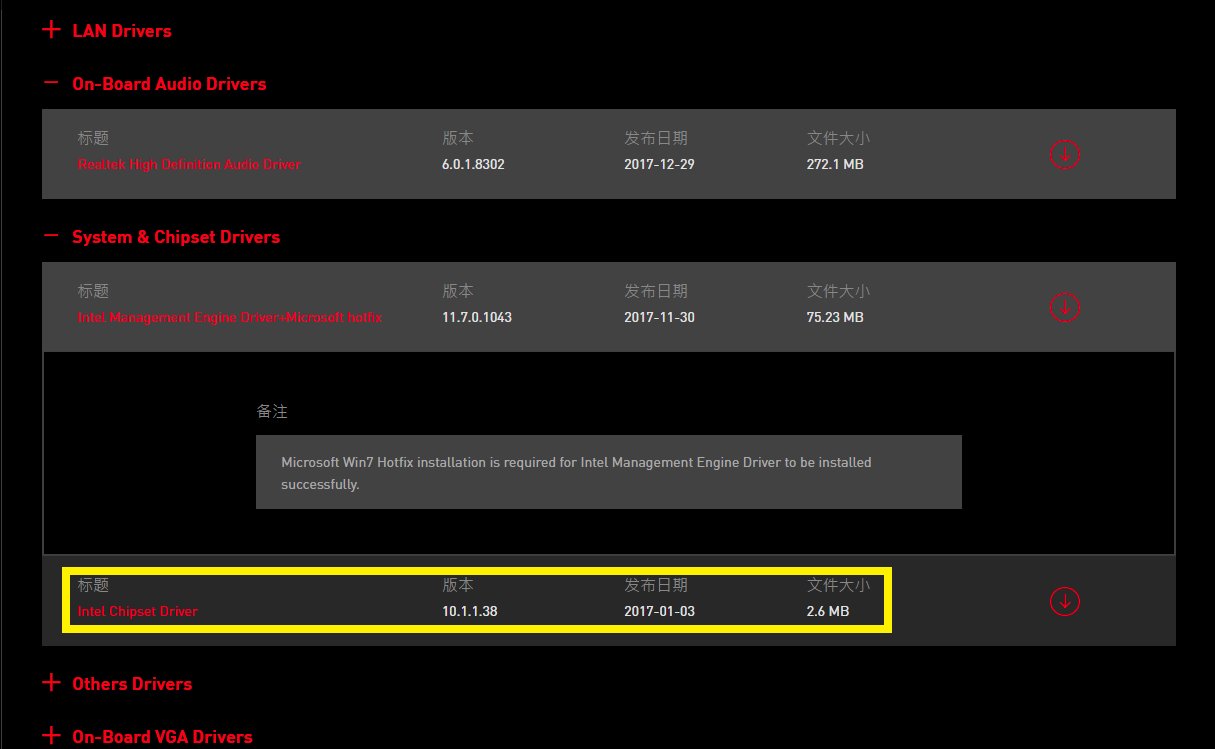Screen dimensions: 1215x749
Task: Click the version number 10.1.1.38
Action: [470, 611]
